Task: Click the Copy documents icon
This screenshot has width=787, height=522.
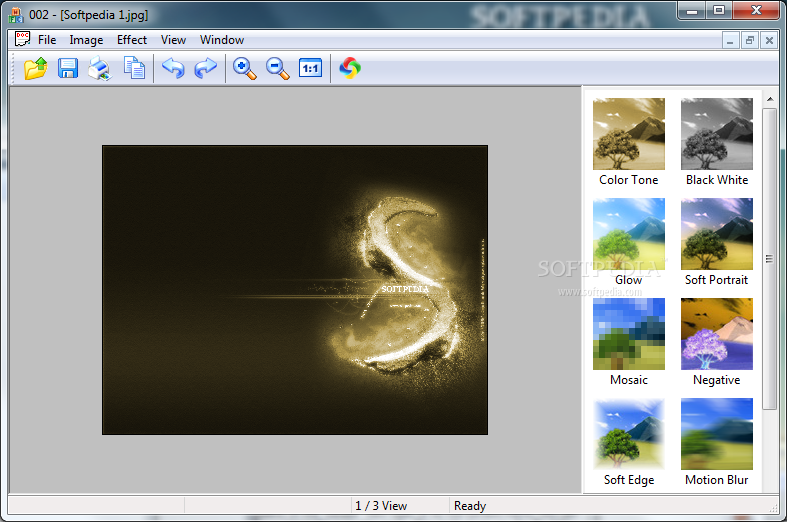Action: click(134, 68)
